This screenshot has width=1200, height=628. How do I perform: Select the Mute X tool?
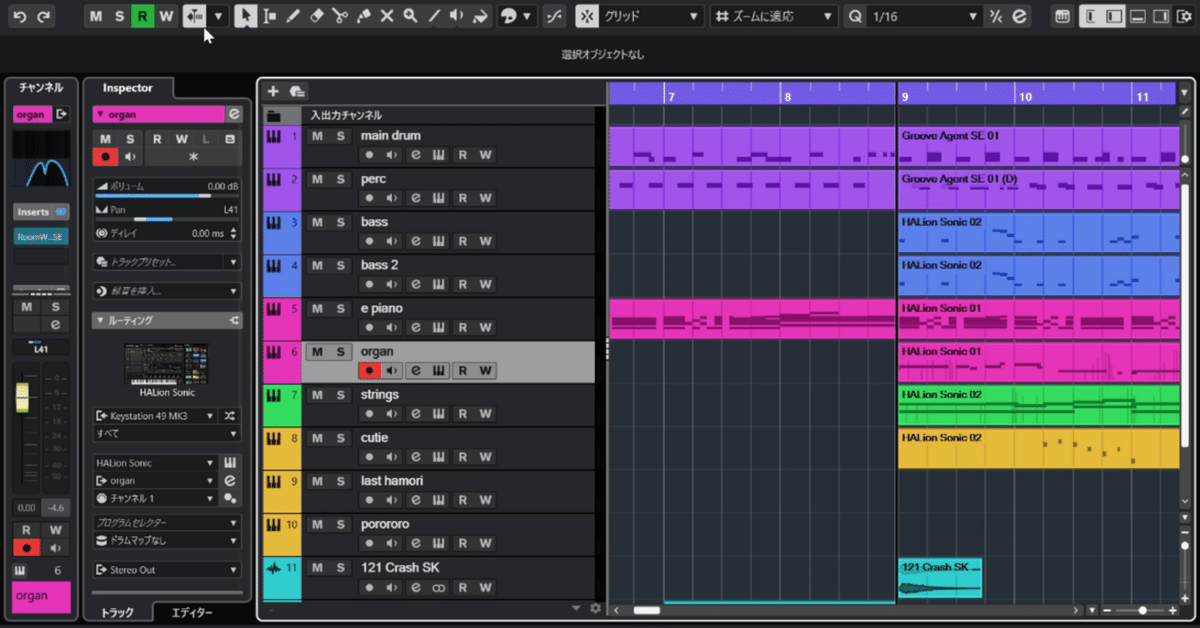(x=387, y=17)
